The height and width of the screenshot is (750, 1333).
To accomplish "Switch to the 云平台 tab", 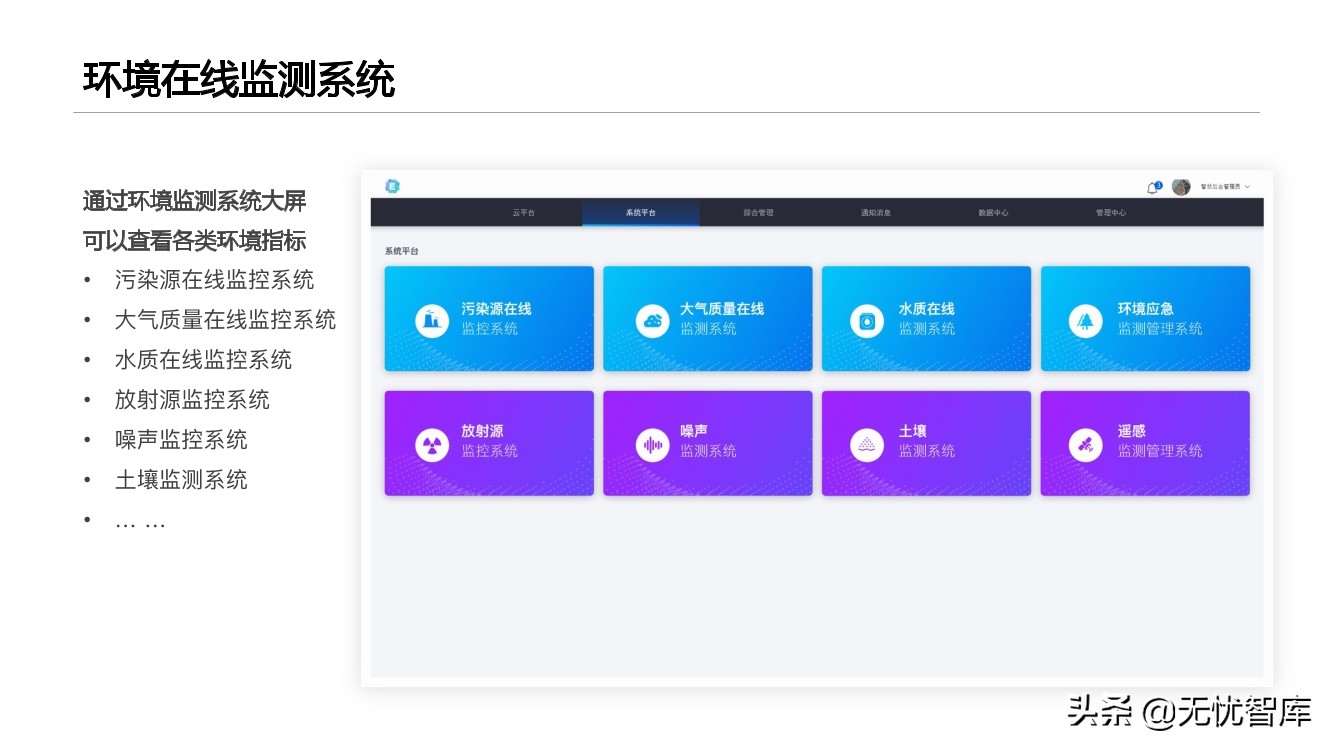I will [x=524, y=213].
